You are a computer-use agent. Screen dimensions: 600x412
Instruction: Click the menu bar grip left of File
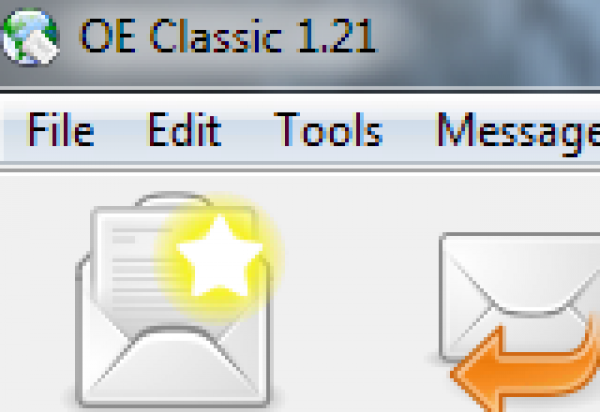[7, 130]
